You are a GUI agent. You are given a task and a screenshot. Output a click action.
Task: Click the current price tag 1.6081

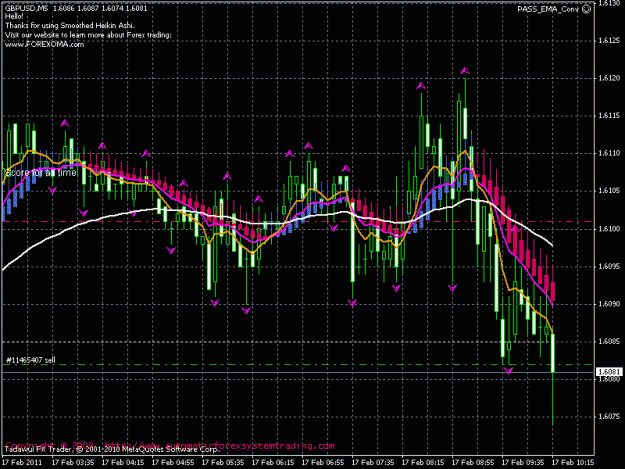click(609, 372)
